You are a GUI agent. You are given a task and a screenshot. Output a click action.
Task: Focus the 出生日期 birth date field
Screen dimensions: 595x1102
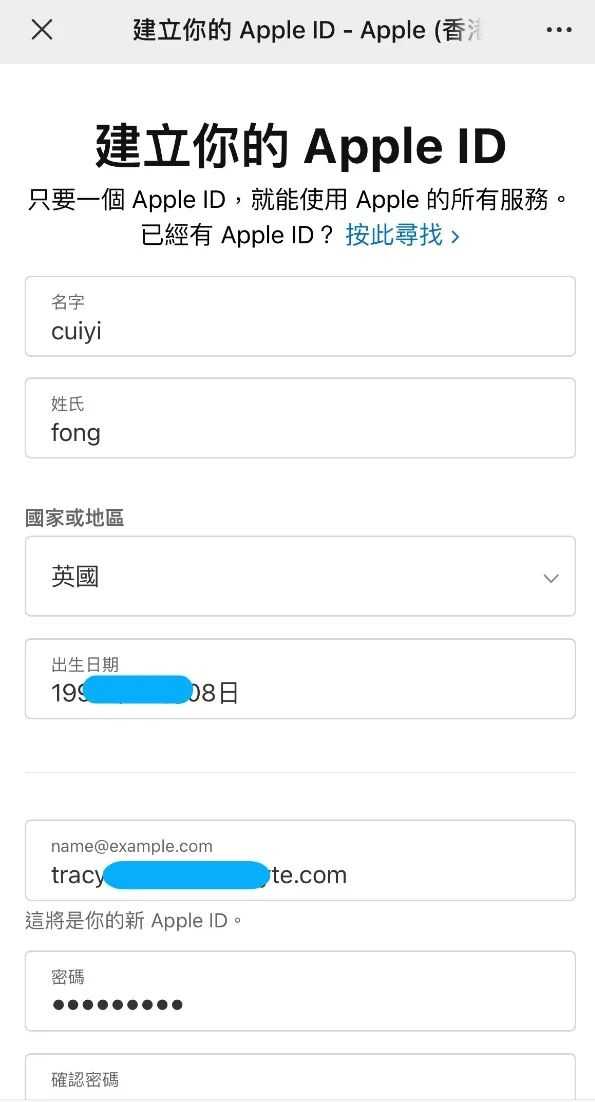297,679
